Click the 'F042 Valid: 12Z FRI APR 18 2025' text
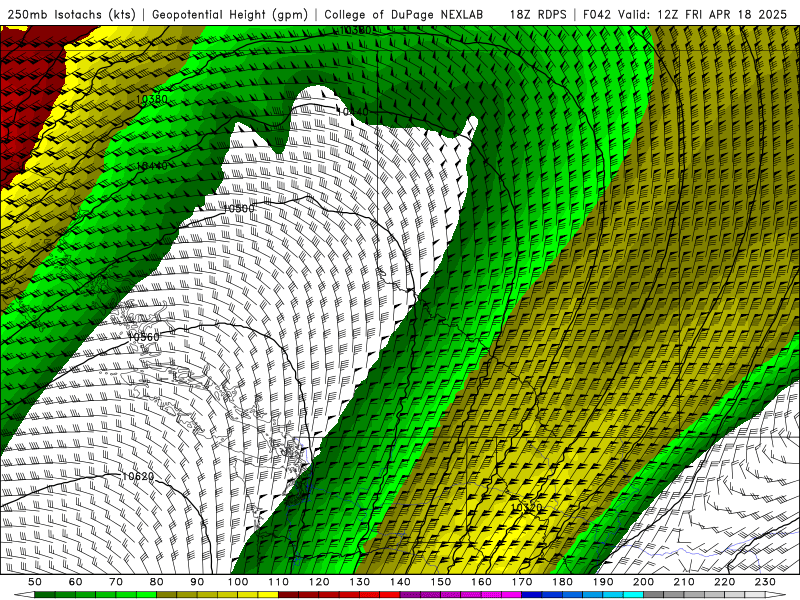Image resolution: width=800 pixels, height=600 pixels. (685, 14)
